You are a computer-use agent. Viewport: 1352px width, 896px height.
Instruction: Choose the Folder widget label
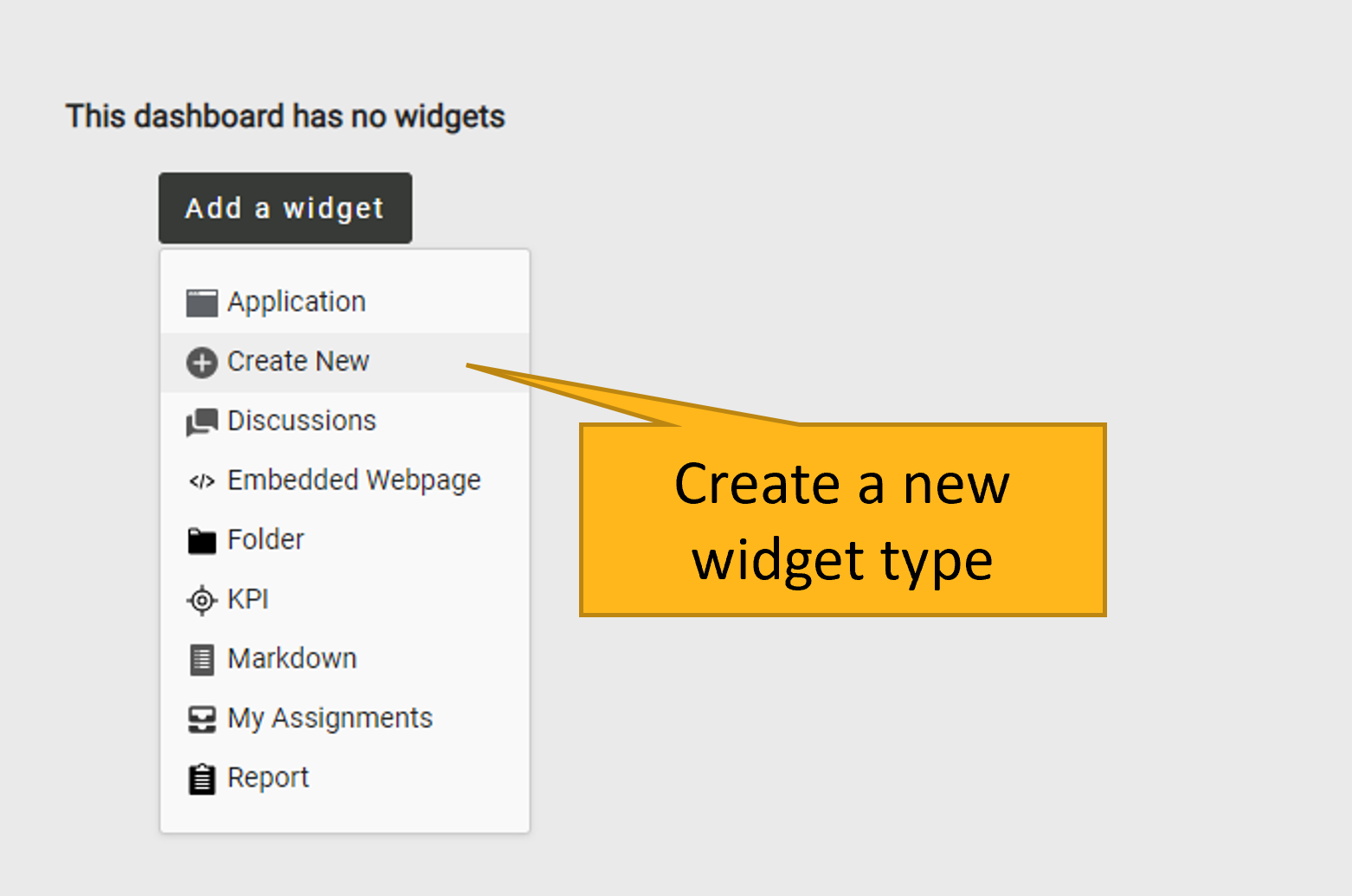[x=265, y=539]
